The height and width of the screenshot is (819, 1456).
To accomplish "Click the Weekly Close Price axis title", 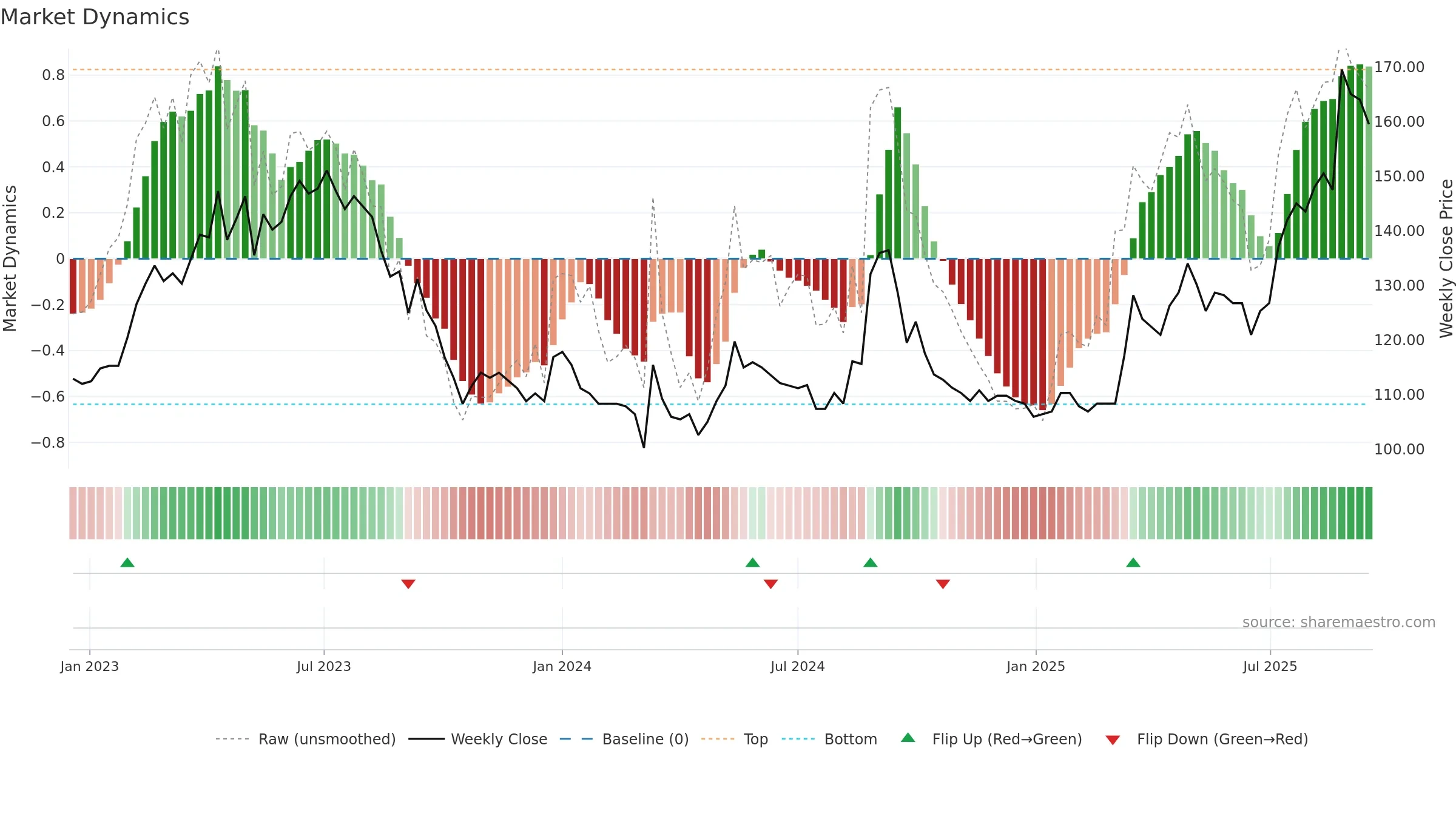I will click(x=1446, y=258).
